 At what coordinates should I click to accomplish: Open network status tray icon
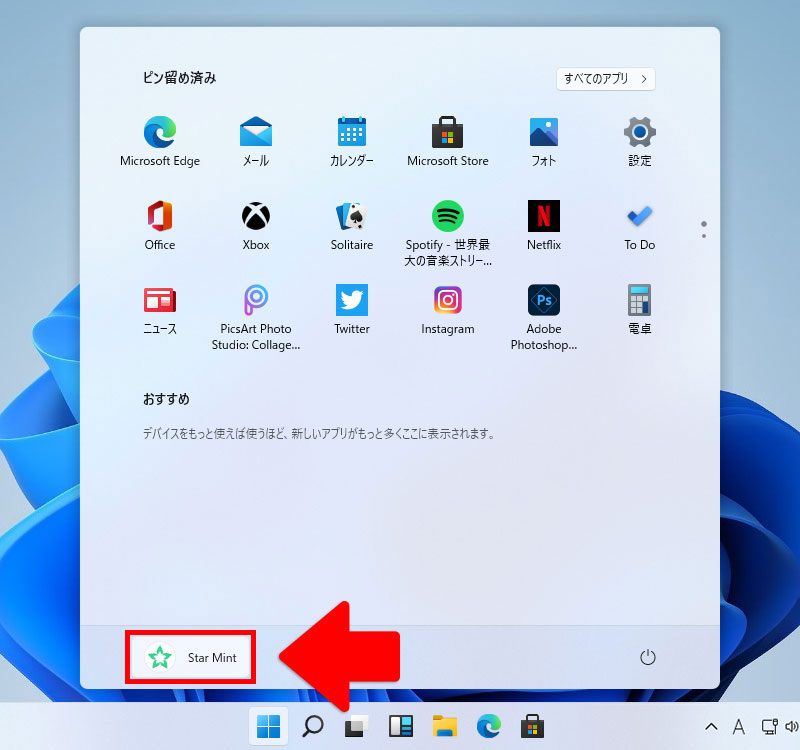[769, 727]
